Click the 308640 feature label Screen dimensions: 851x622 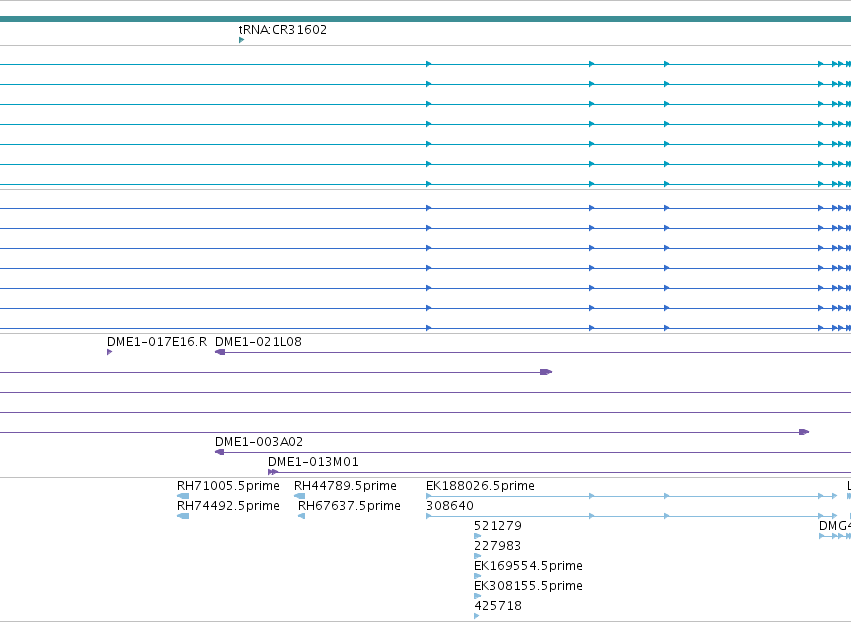click(x=450, y=506)
